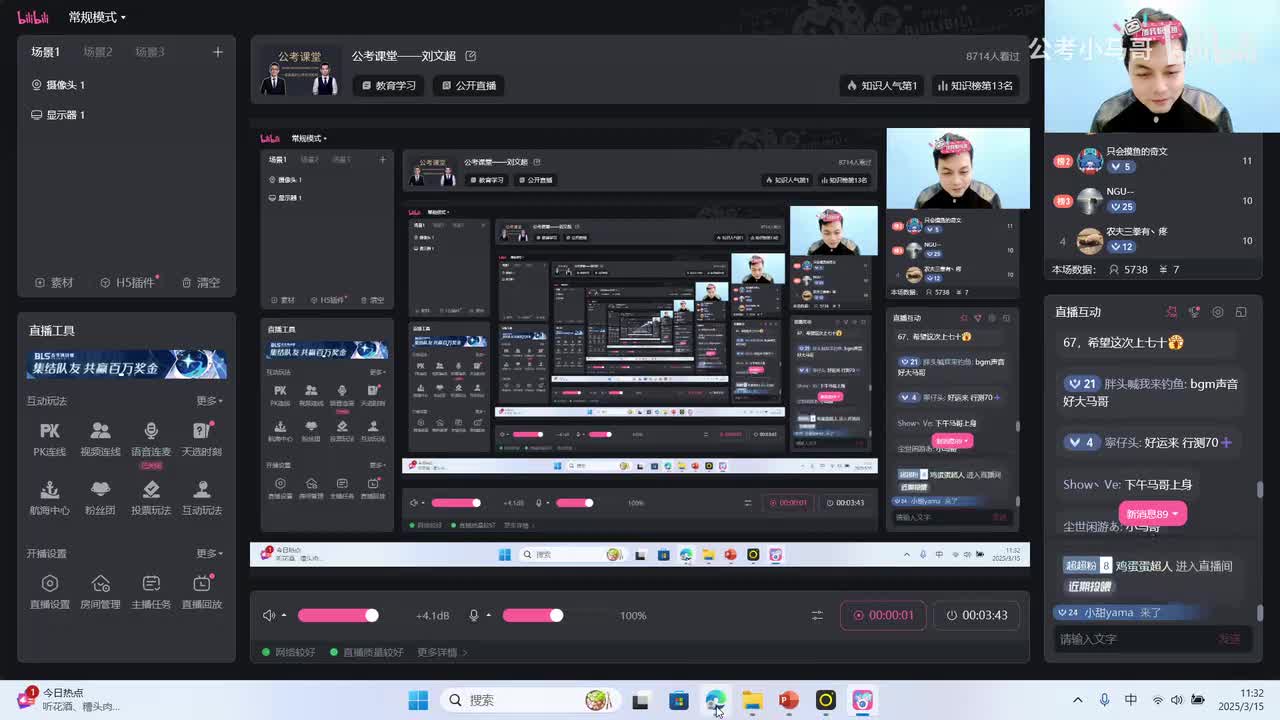
Task: Open 投票玩法 voting tool
Action: click(151, 498)
